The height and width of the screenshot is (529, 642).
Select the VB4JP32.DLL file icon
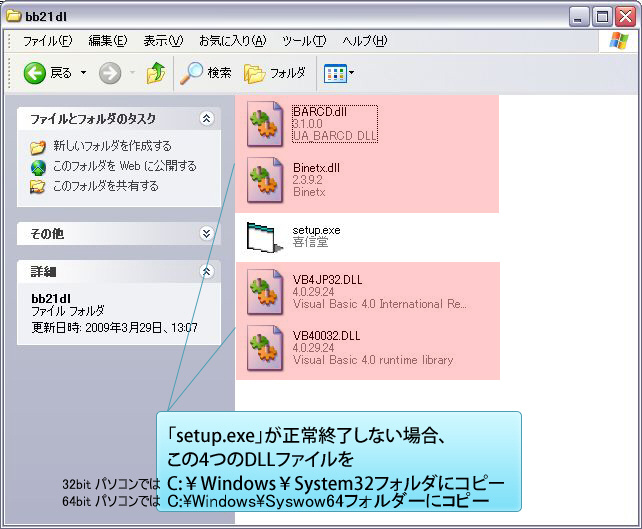(265, 292)
